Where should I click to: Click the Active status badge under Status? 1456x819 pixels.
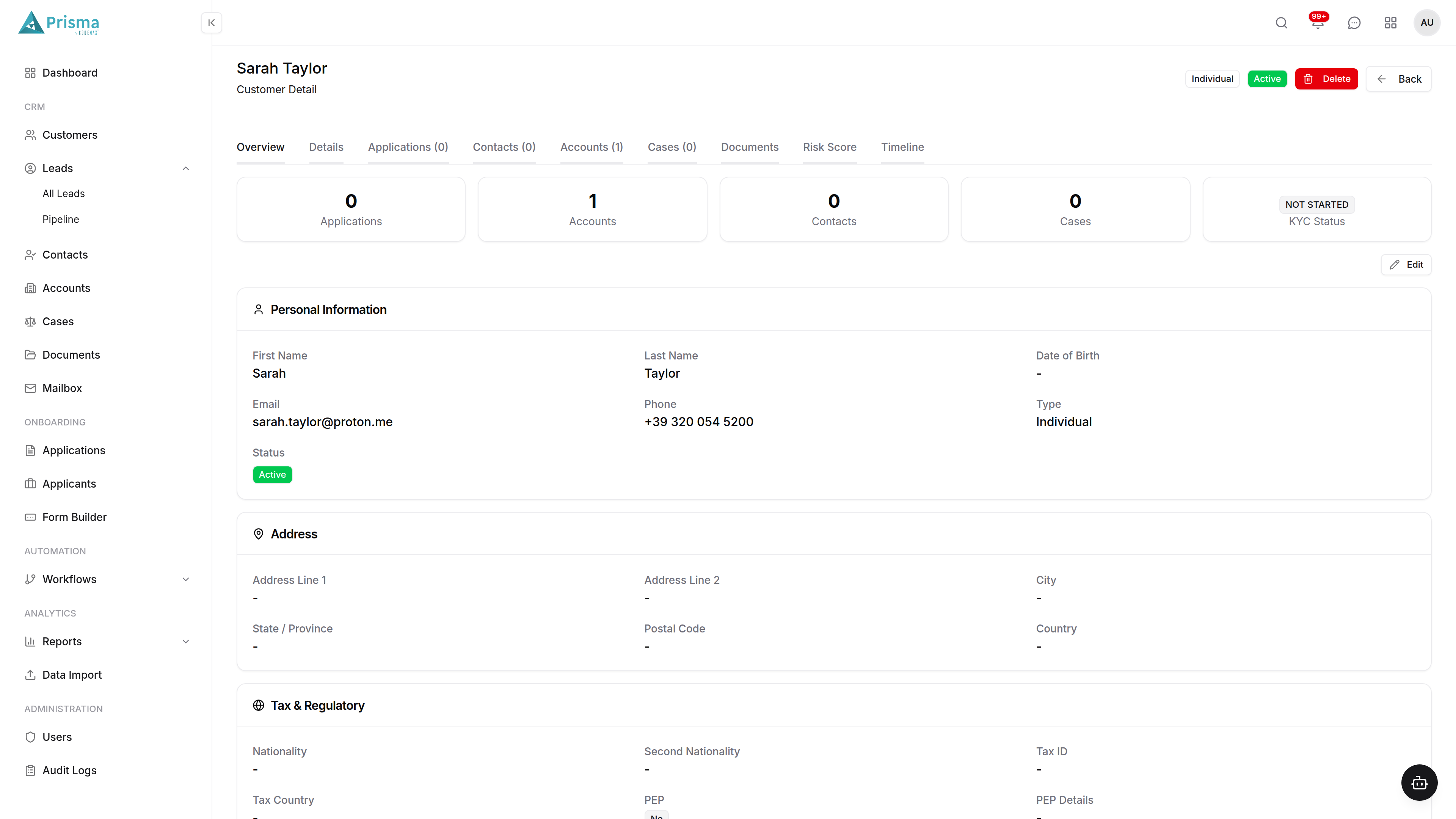click(273, 475)
